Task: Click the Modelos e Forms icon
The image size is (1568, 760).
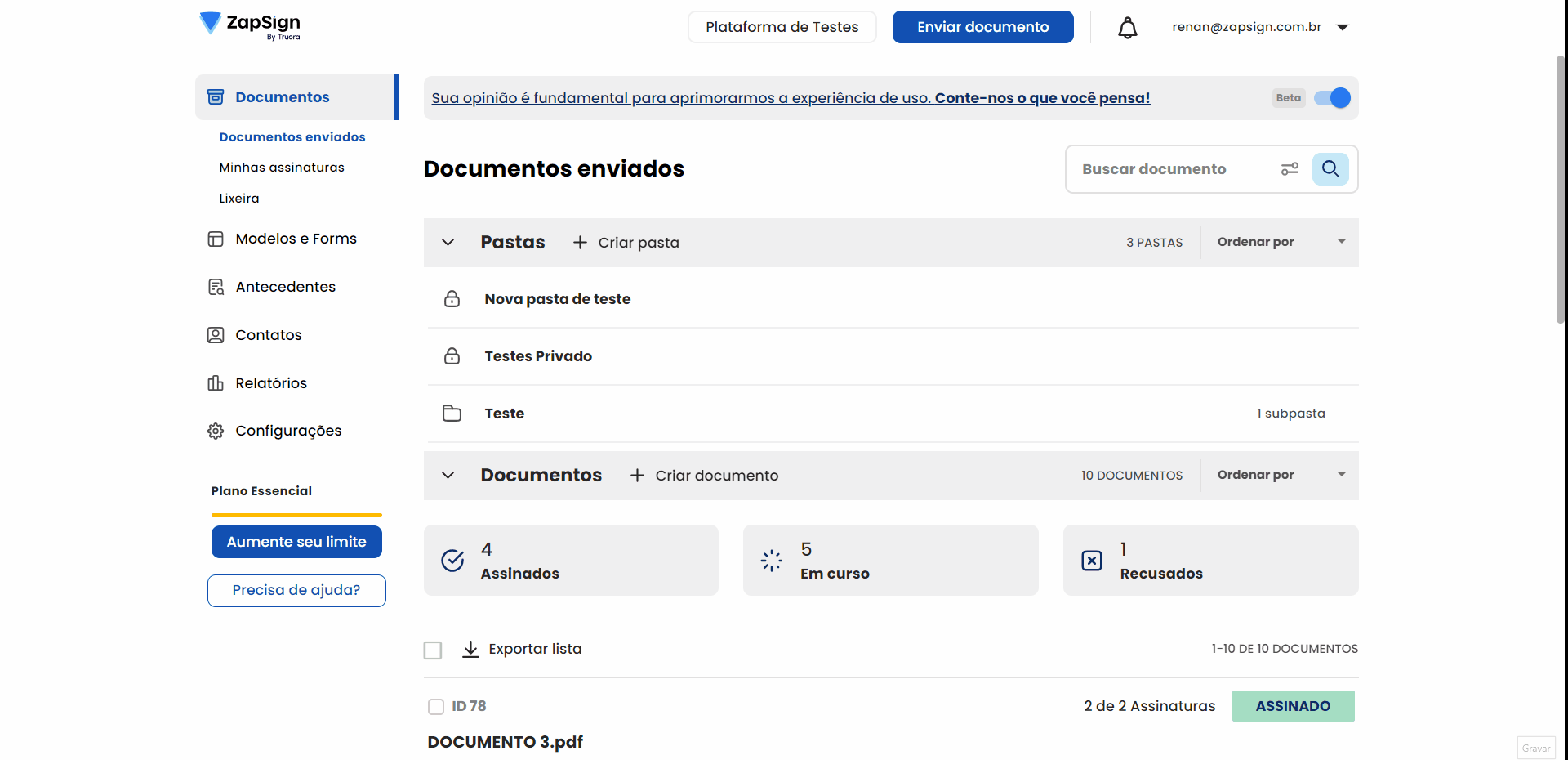Action: click(216, 239)
